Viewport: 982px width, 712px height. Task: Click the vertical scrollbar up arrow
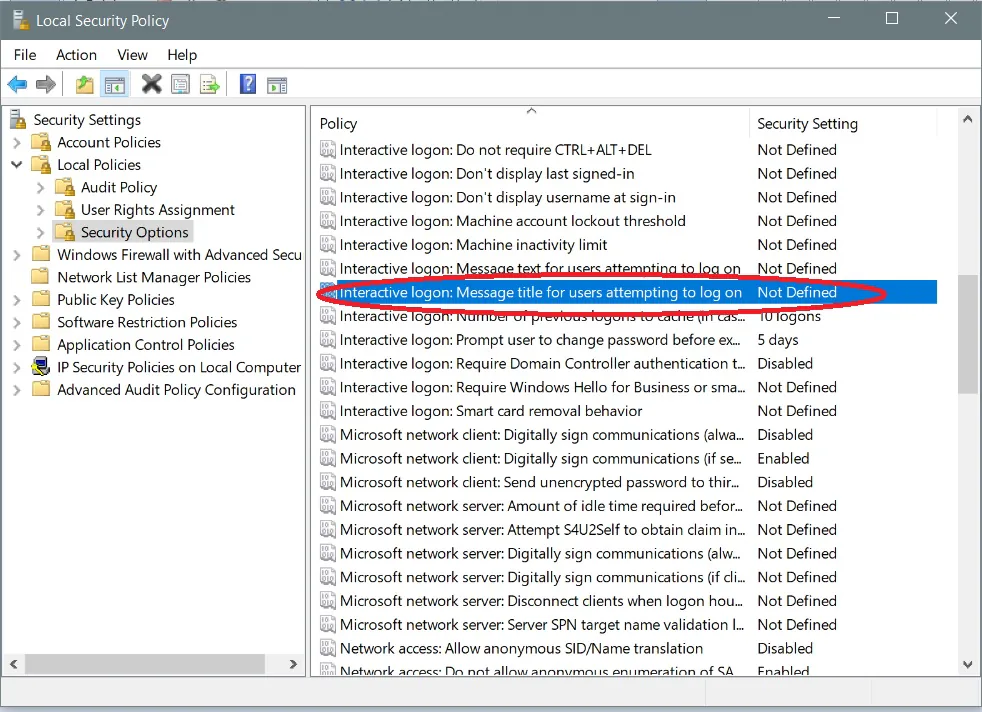point(967,118)
